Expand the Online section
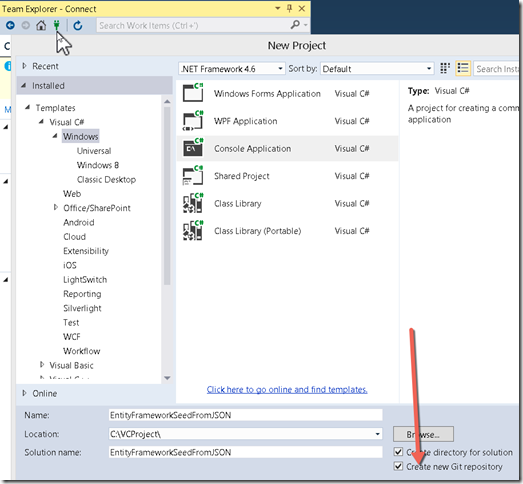Viewport: 523px width, 484px height. click(x=24, y=393)
